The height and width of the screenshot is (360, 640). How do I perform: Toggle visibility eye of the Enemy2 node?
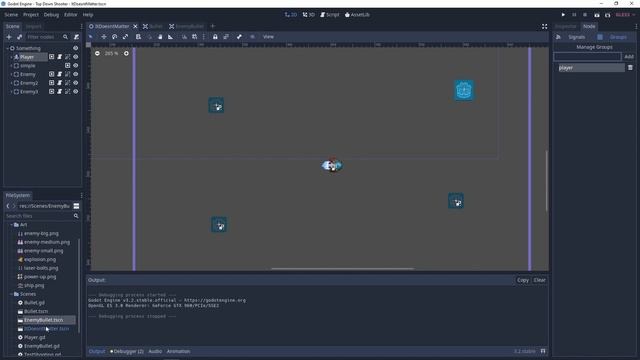(76, 83)
